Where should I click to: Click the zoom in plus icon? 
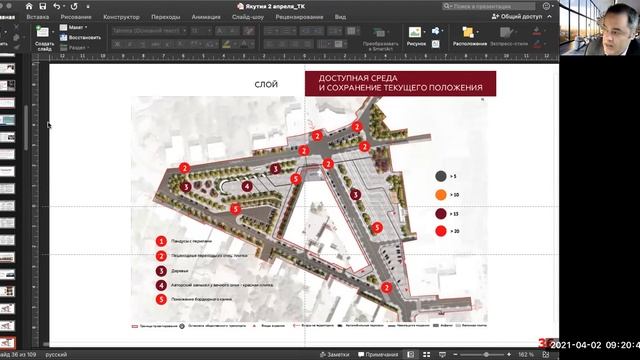click(x=509, y=354)
